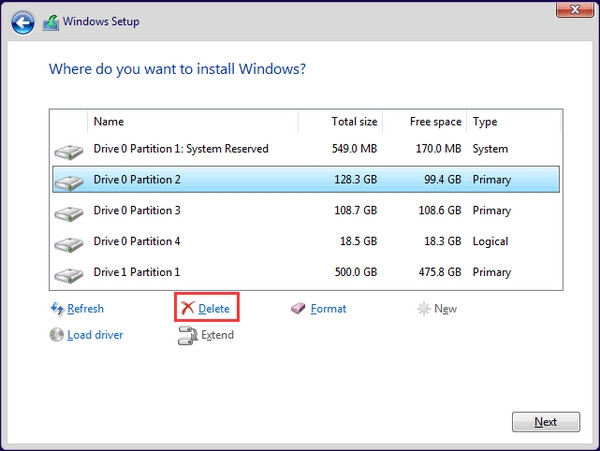Select the Drive 0 Partition 4 row

coord(306,241)
